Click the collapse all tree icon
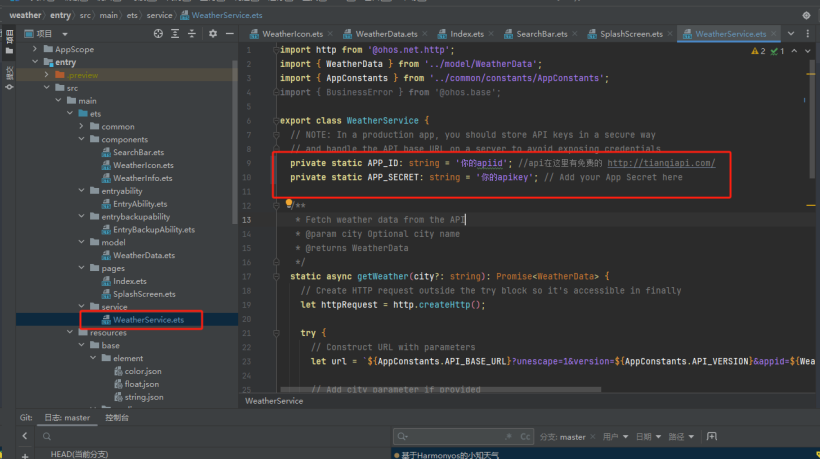The width and height of the screenshot is (820, 459). [192, 33]
